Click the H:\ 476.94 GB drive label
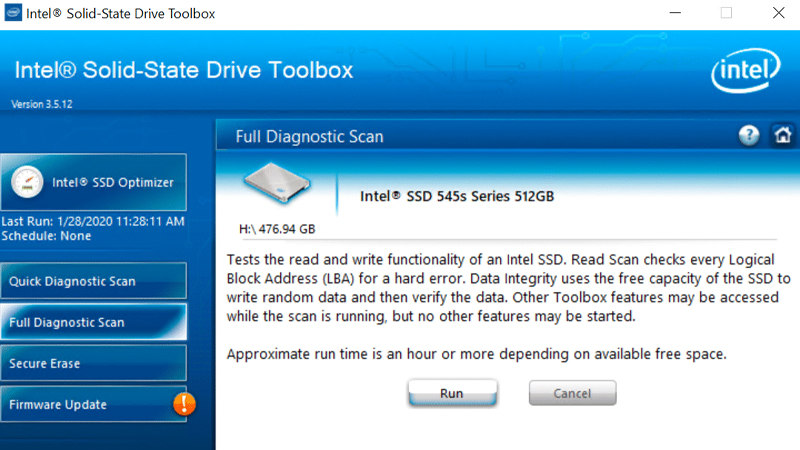The height and width of the screenshot is (450, 800). pyautogui.click(x=277, y=229)
